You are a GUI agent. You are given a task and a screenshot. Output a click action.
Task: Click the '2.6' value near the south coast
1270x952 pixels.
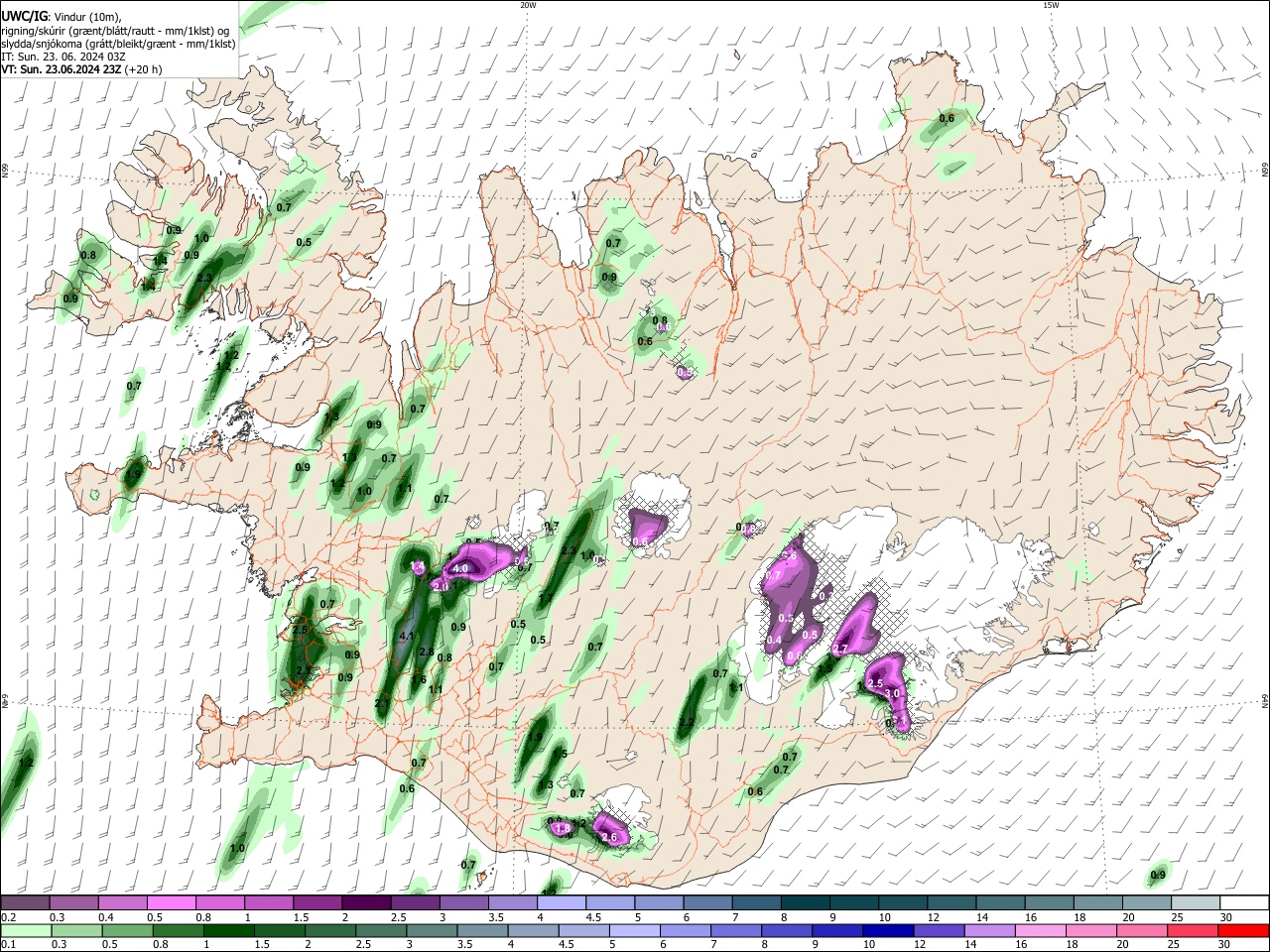point(609,838)
